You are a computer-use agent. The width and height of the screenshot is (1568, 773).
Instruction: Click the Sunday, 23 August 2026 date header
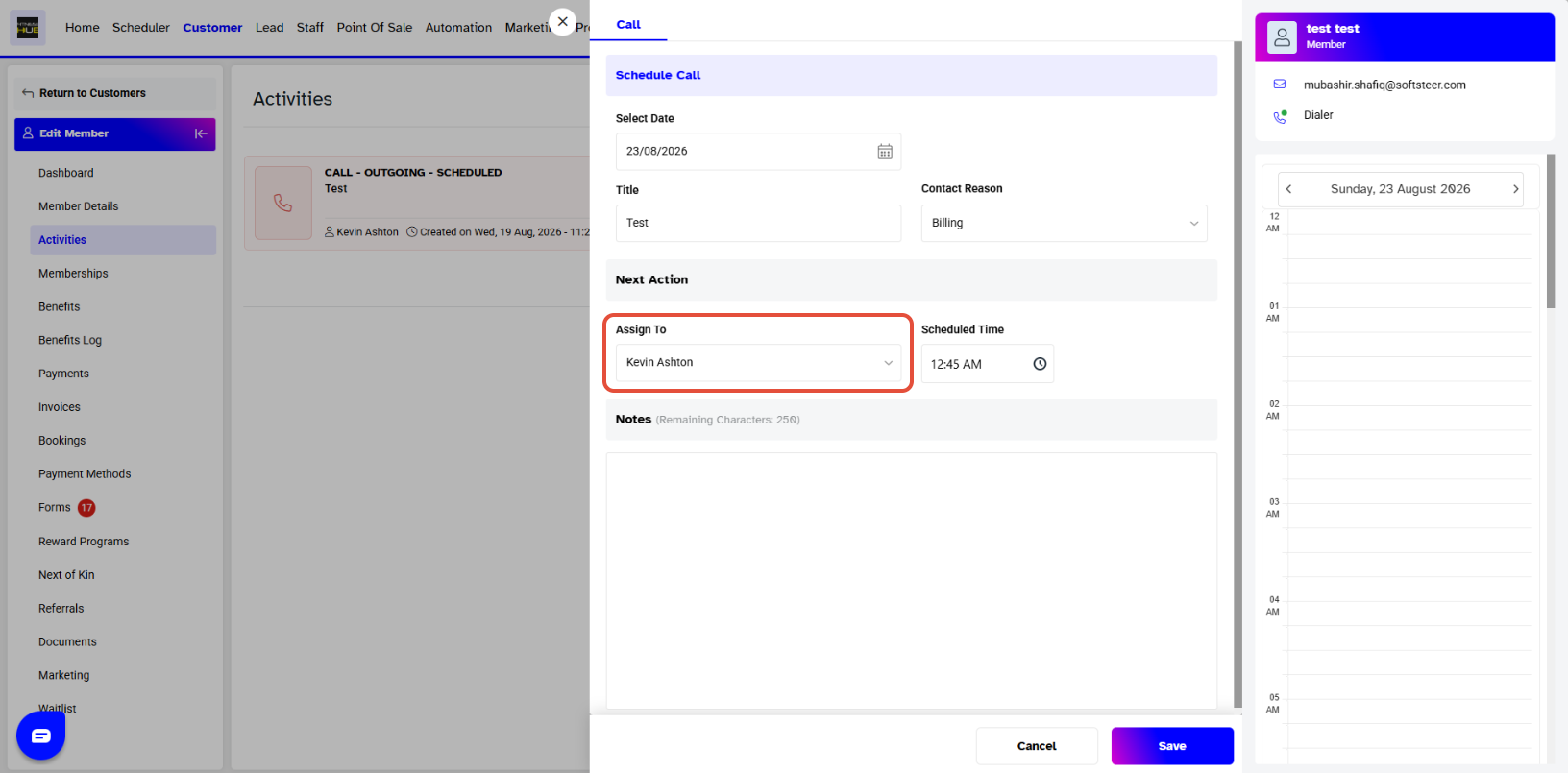click(x=1400, y=189)
